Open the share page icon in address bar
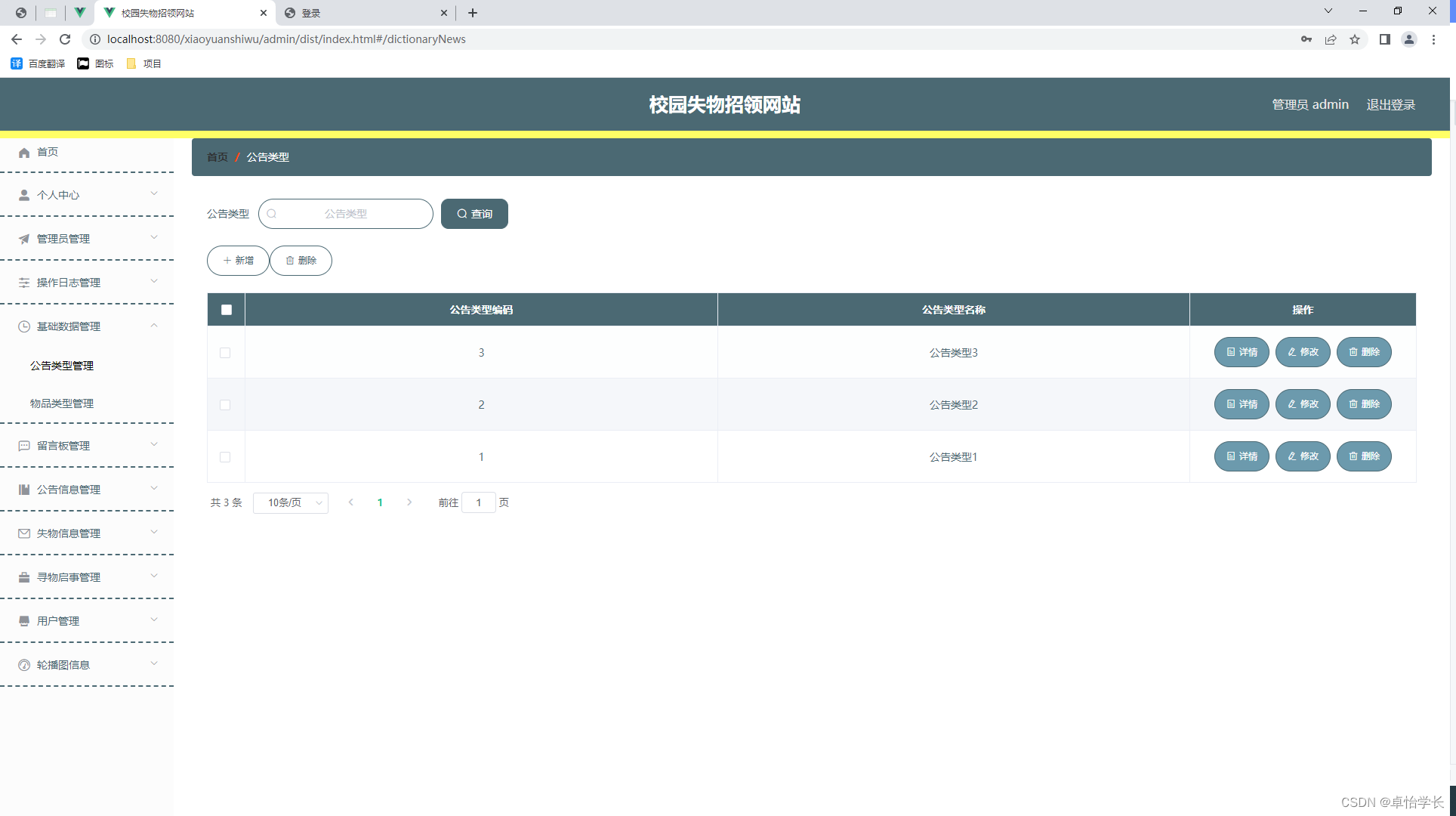The width and height of the screenshot is (1456, 816). coord(1331,39)
